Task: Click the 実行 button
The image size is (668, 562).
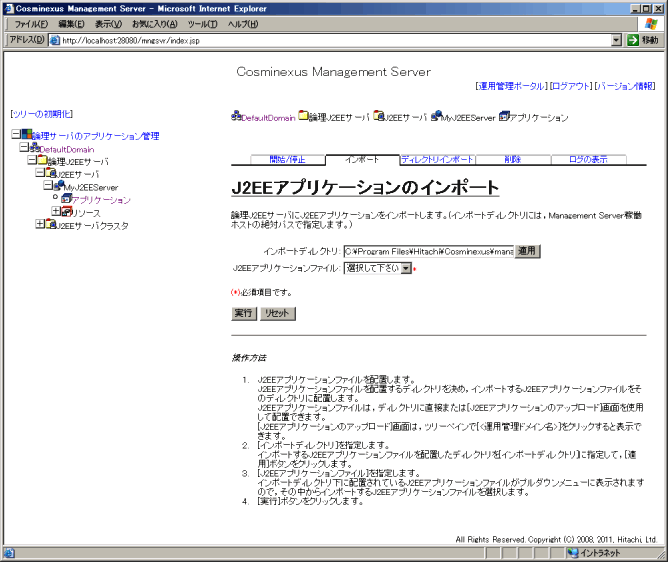Action: pyautogui.click(x=243, y=313)
